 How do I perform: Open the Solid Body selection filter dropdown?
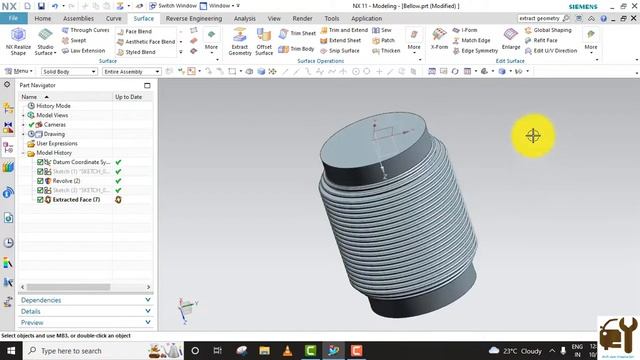tap(69, 71)
